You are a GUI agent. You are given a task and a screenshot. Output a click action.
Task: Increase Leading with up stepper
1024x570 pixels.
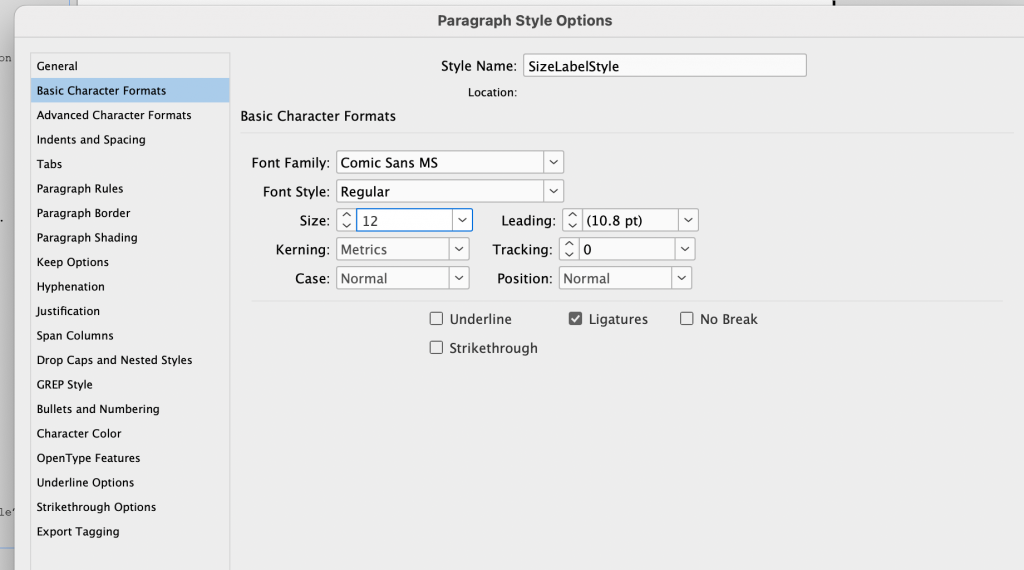tap(572, 215)
